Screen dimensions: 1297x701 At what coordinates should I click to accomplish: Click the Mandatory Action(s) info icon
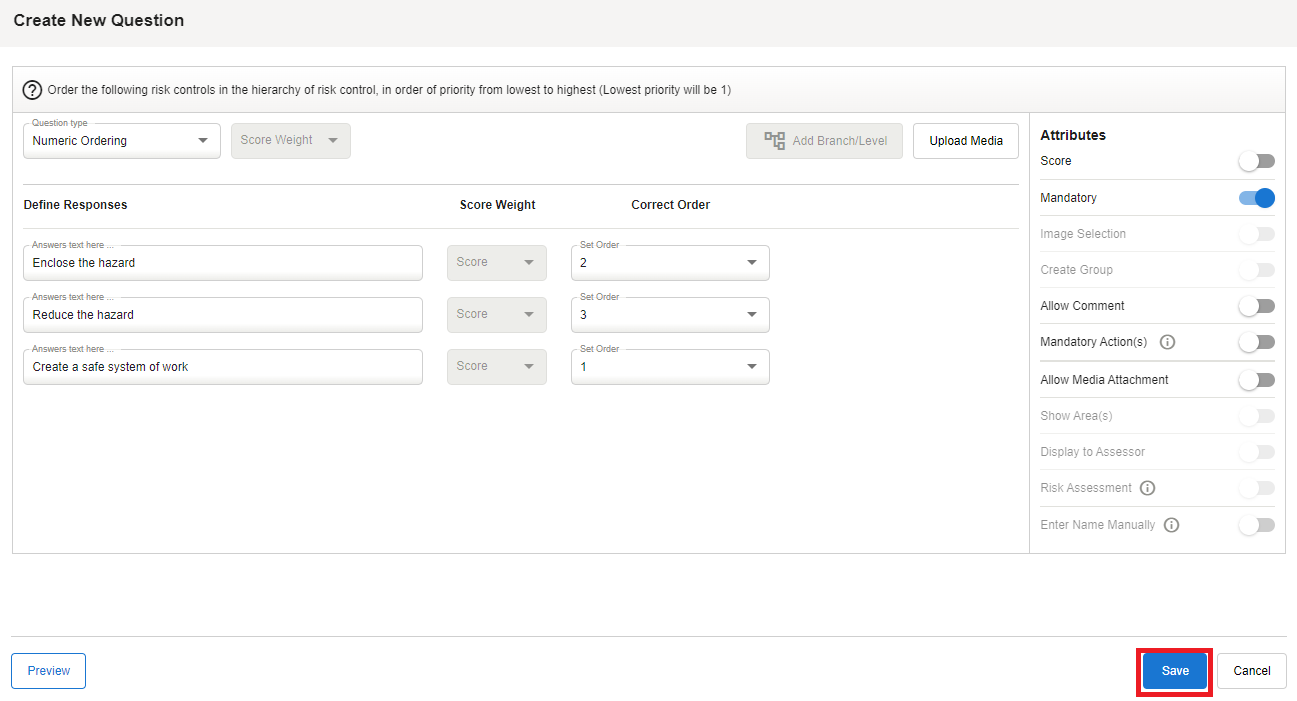pyautogui.click(x=1167, y=342)
